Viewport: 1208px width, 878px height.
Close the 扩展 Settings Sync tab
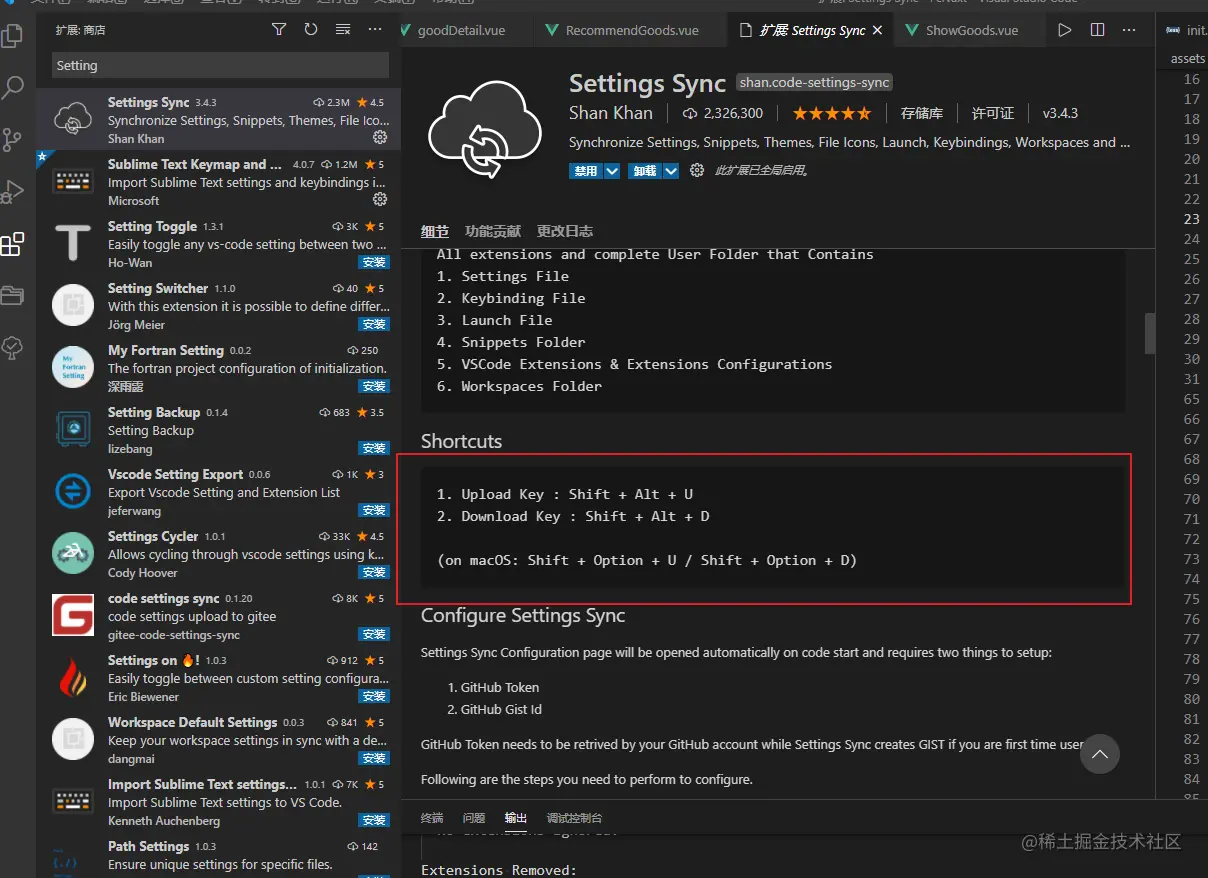point(878,30)
